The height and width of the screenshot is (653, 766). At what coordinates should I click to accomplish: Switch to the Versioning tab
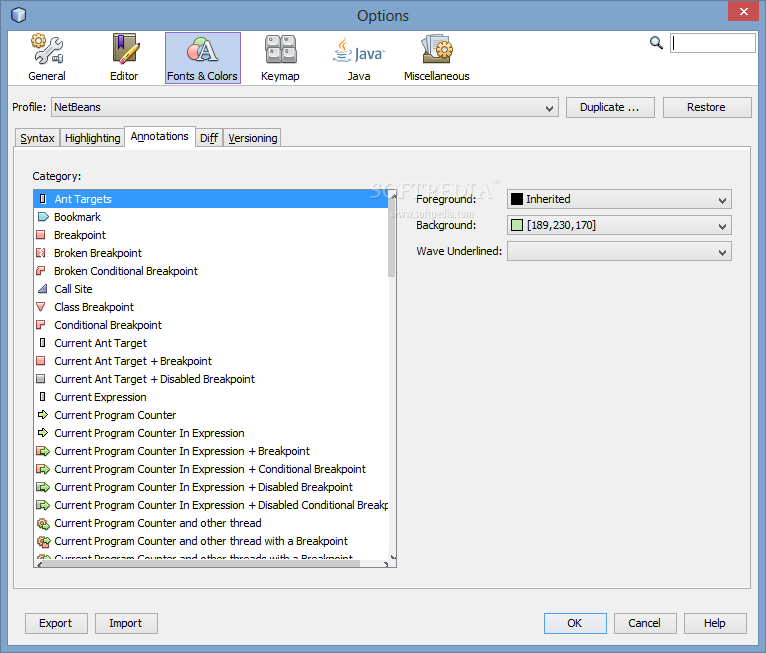[253, 138]
